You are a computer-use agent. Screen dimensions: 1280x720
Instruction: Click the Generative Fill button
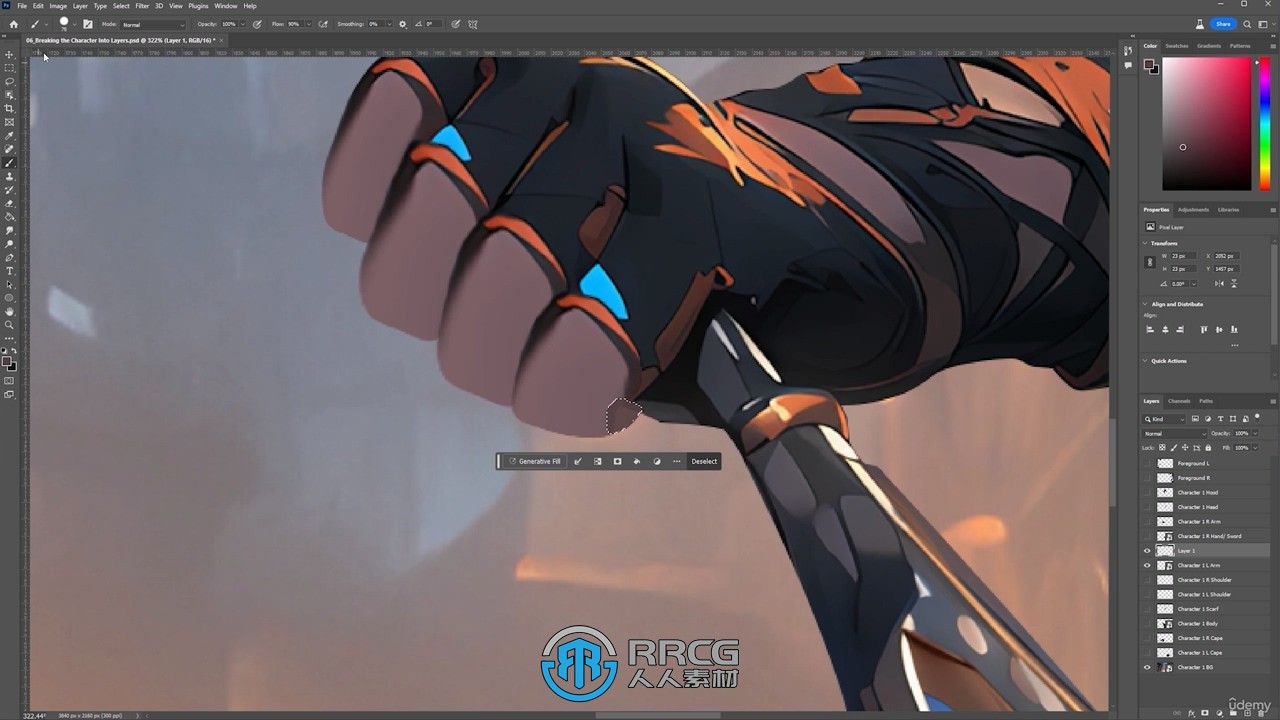point(535,461)
